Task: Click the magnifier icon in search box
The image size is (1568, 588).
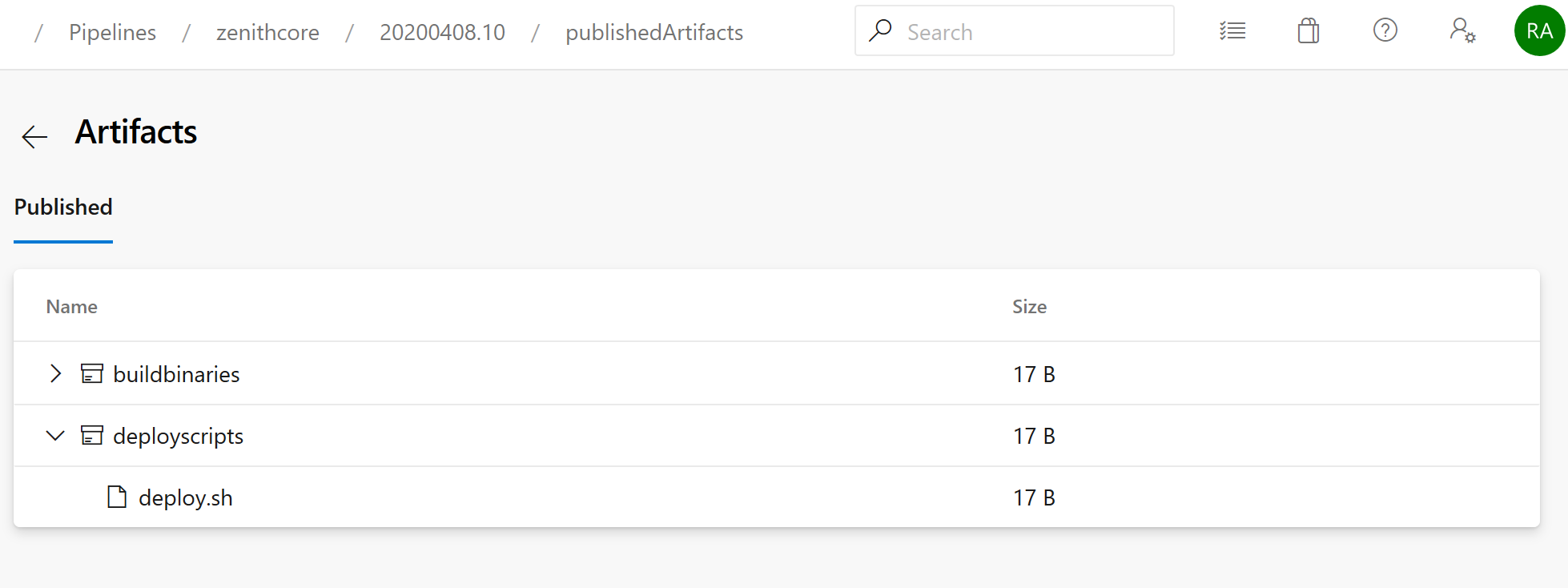Action: 881,30
